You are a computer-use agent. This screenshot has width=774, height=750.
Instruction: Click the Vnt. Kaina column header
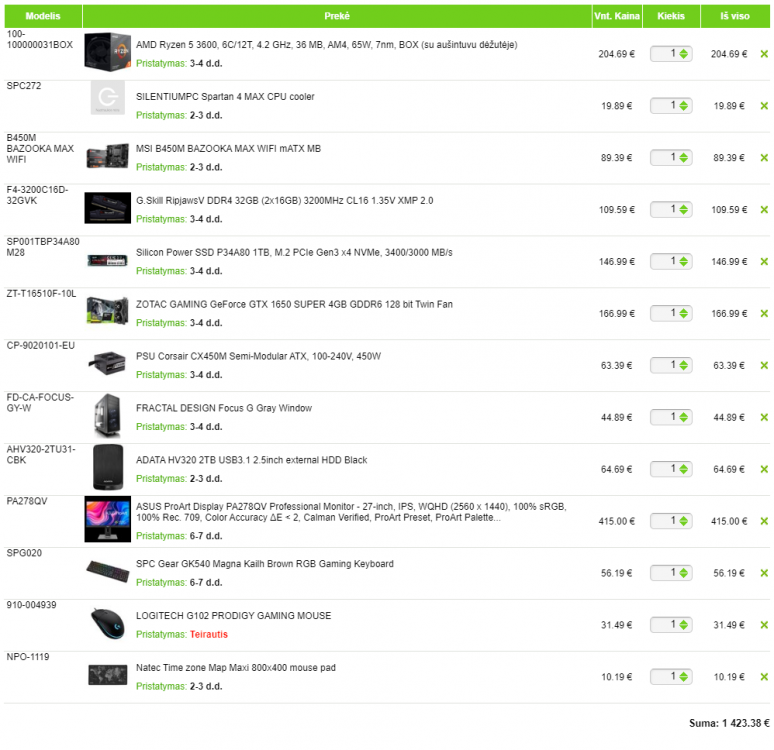pyautogui.click(x=617, y=16)
